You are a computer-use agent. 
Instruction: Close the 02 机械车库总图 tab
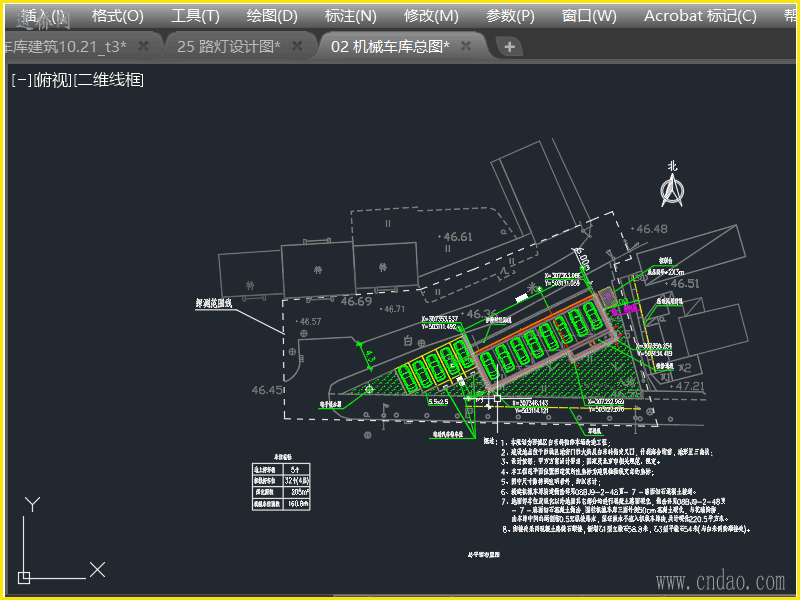(x=466, y=46)
